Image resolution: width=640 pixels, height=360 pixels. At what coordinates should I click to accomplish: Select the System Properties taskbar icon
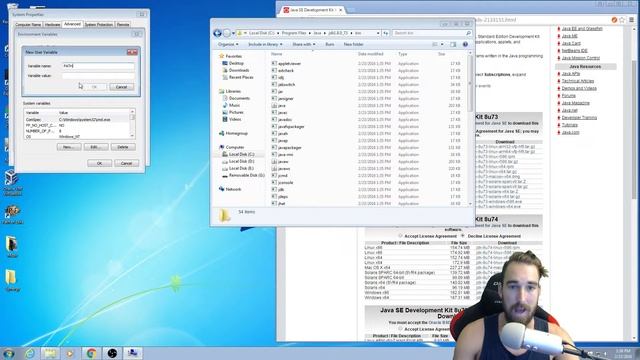[133, 353]
